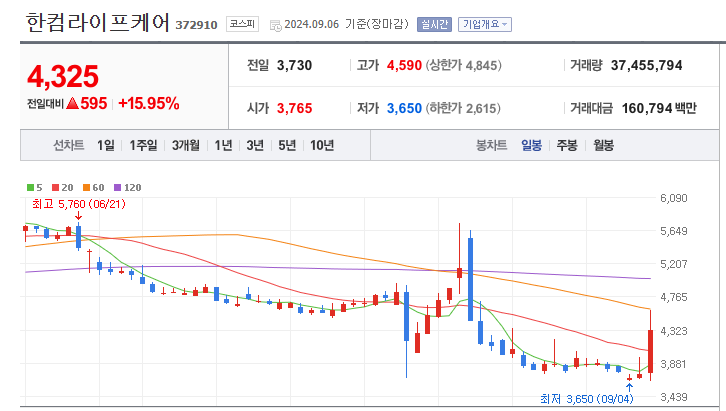726x411 pixels.
Task: Click the 고가 value 4,590
Action: pyautogui.click(x=404, y=65)
